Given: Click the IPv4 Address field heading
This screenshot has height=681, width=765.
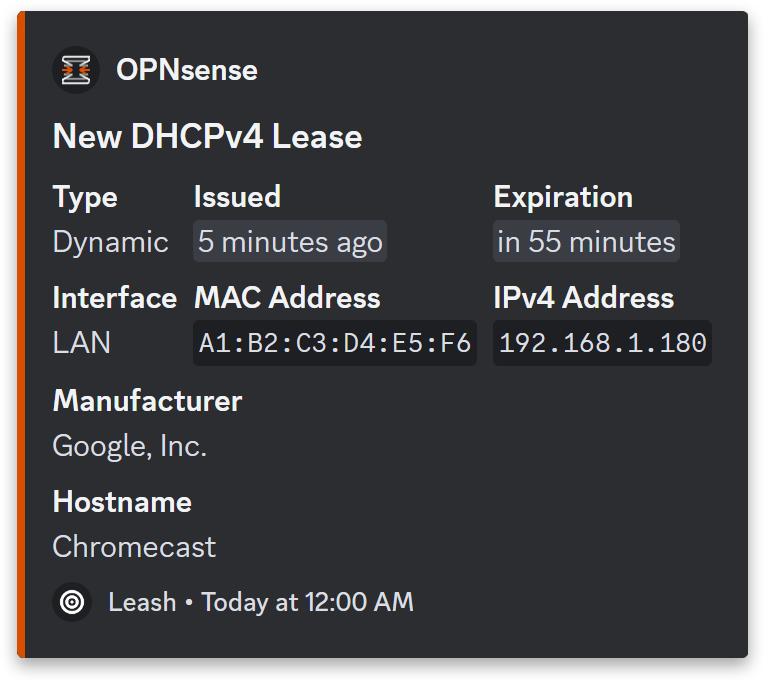Looking at the screenshot, I should pyautogui.click(x=584, y=298).
